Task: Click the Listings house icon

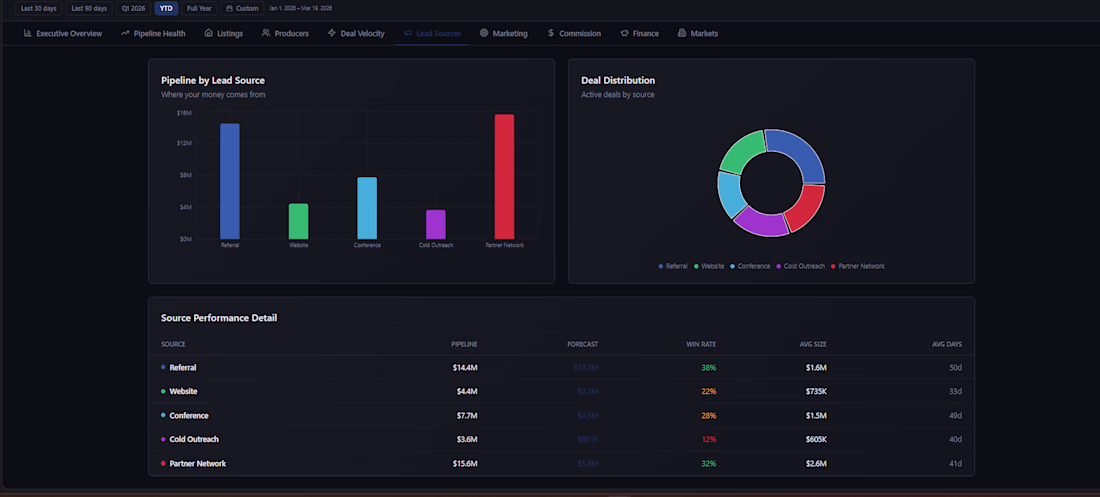Action: tap(208, 33)
